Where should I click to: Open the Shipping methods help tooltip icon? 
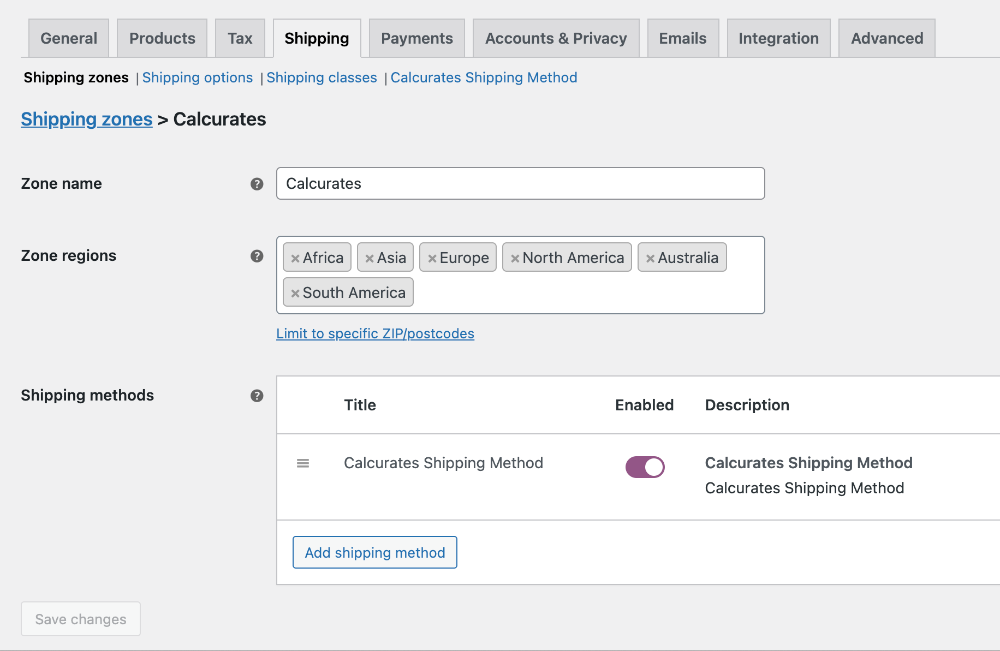[257, 395]
